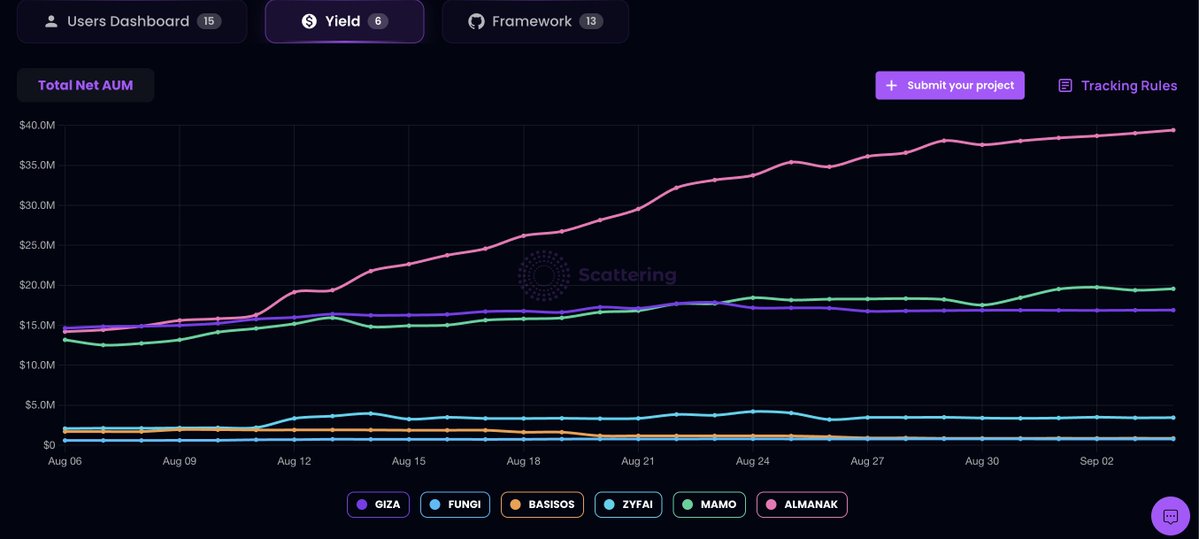Switch to the Users Dashboard tab

131,21
